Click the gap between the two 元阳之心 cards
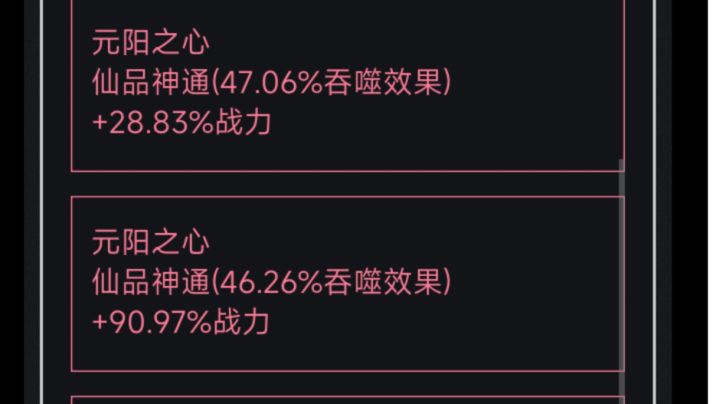This screenshot has width=720, height=404. pos(346,184)
